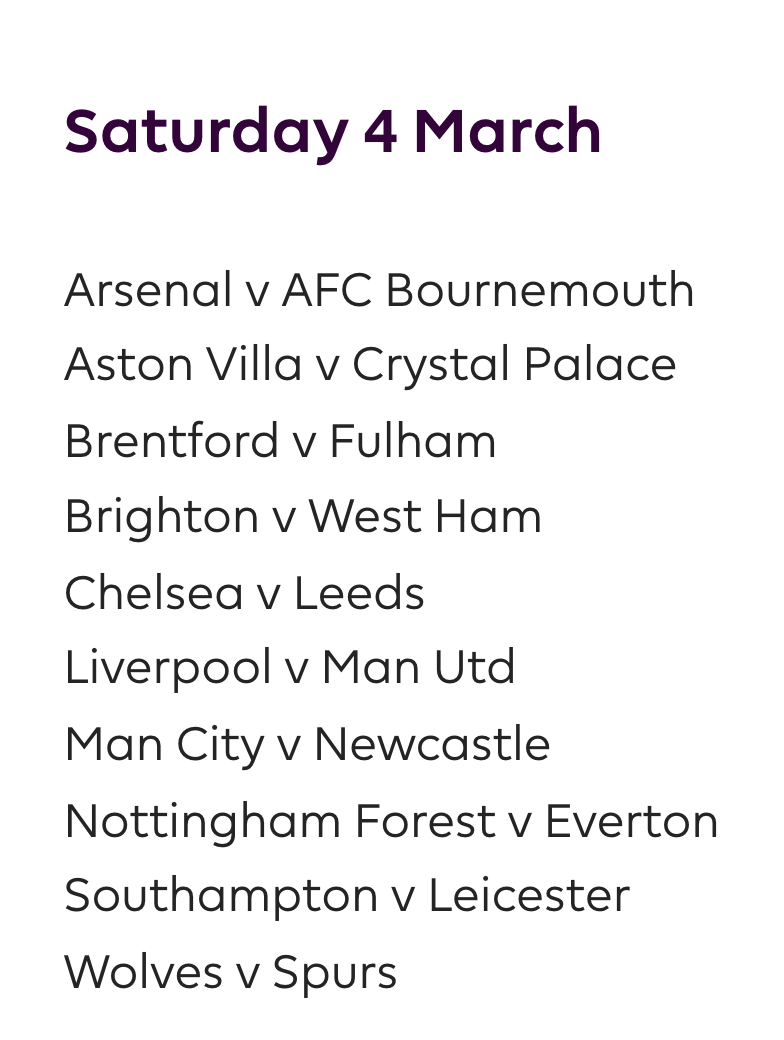The width and height of the screenshot is (784, 1040).
Task: Click the AFC Bournemouth team name
Action: 488,290
